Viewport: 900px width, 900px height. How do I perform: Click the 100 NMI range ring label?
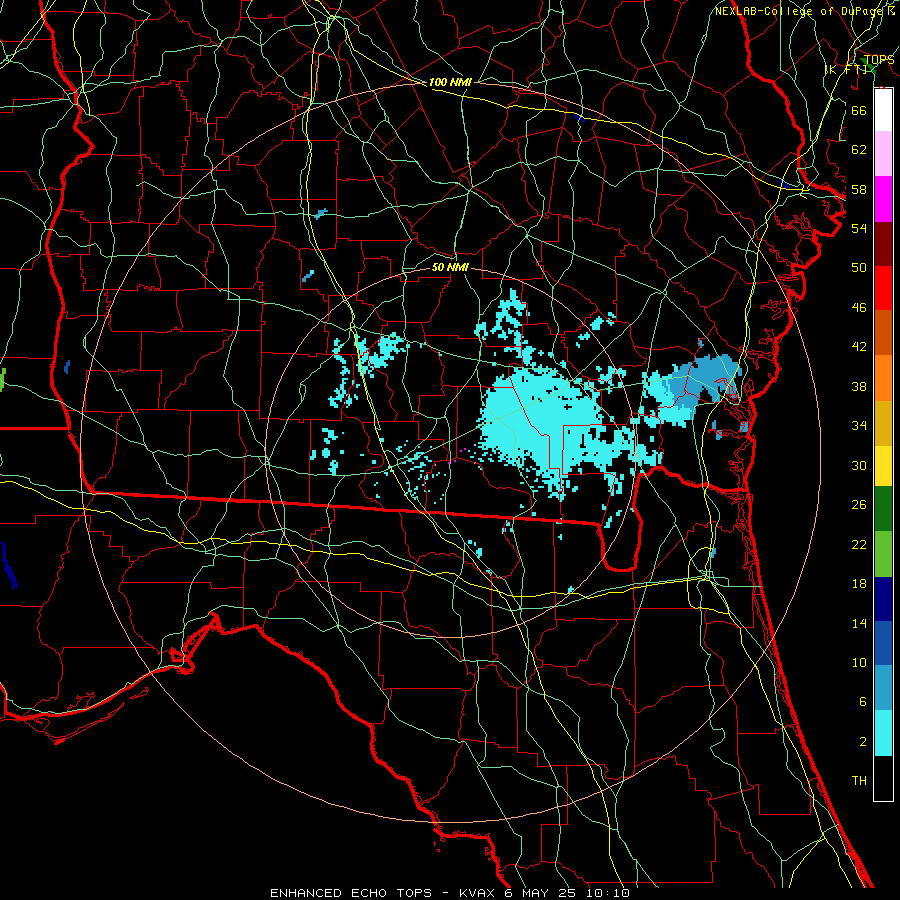[x=450, y=82]
